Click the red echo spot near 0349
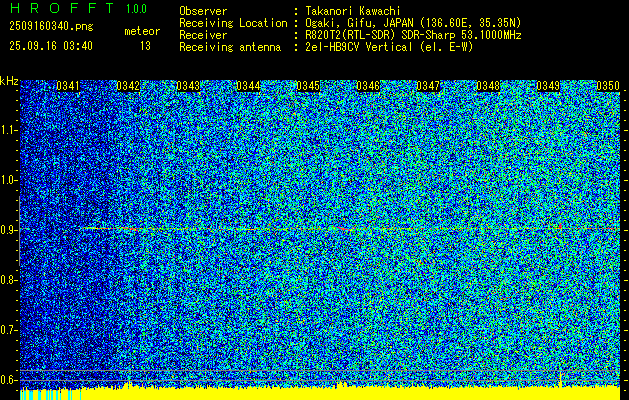Image resolution: width=629 pixels, height=400 pixels. [x=559, y=227]
